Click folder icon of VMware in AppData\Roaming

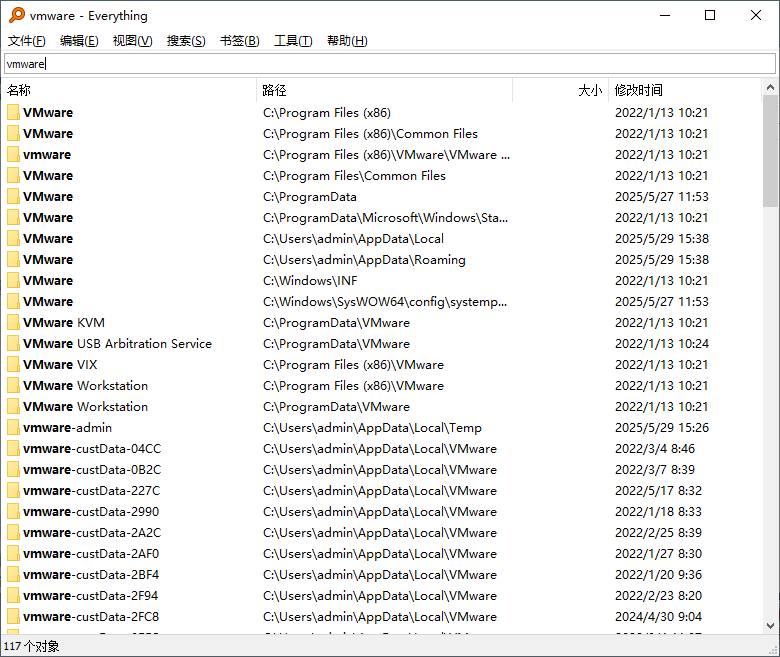click(13, 260)
